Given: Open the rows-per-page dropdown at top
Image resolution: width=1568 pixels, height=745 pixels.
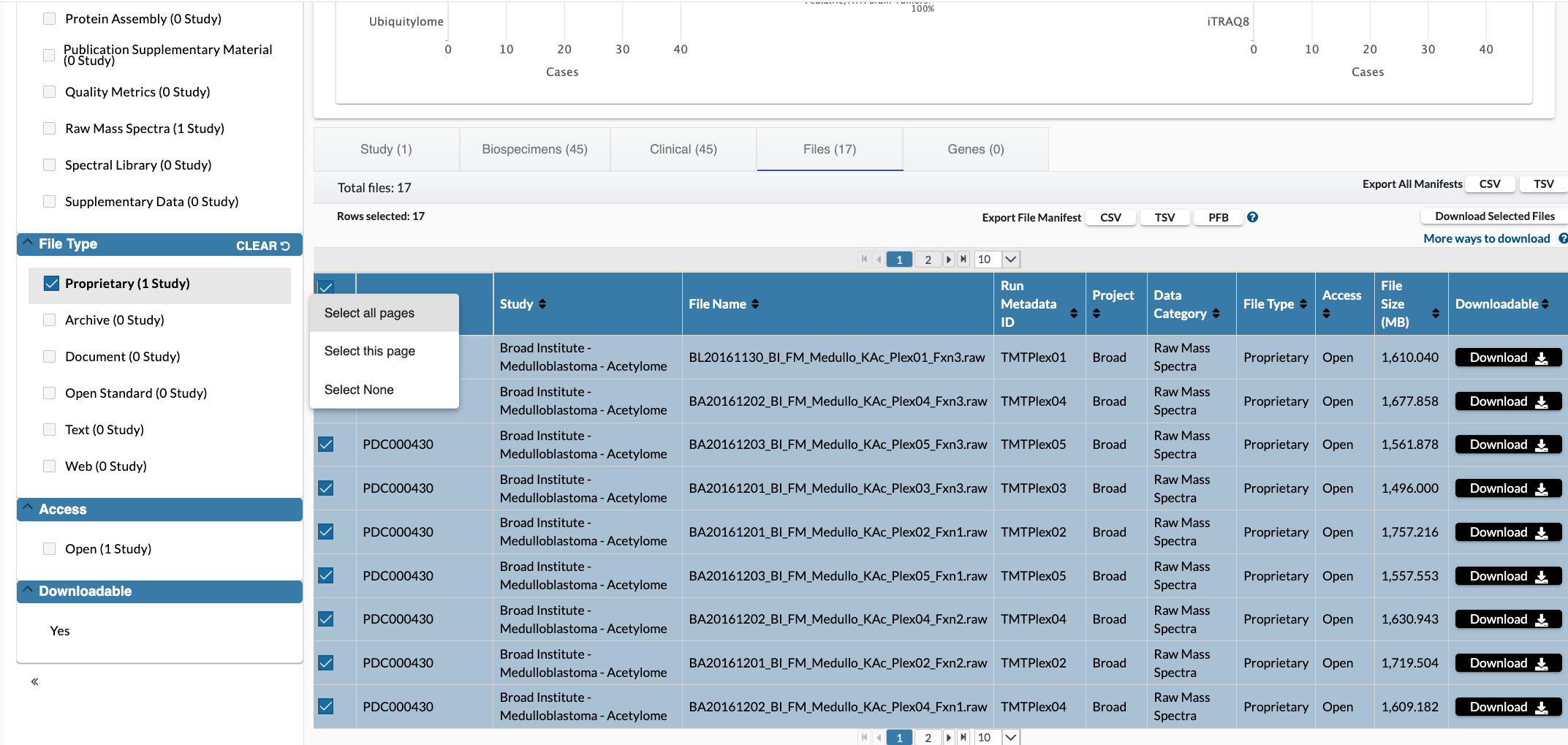Looking at the screenshot, I should tap(1010, 260).
